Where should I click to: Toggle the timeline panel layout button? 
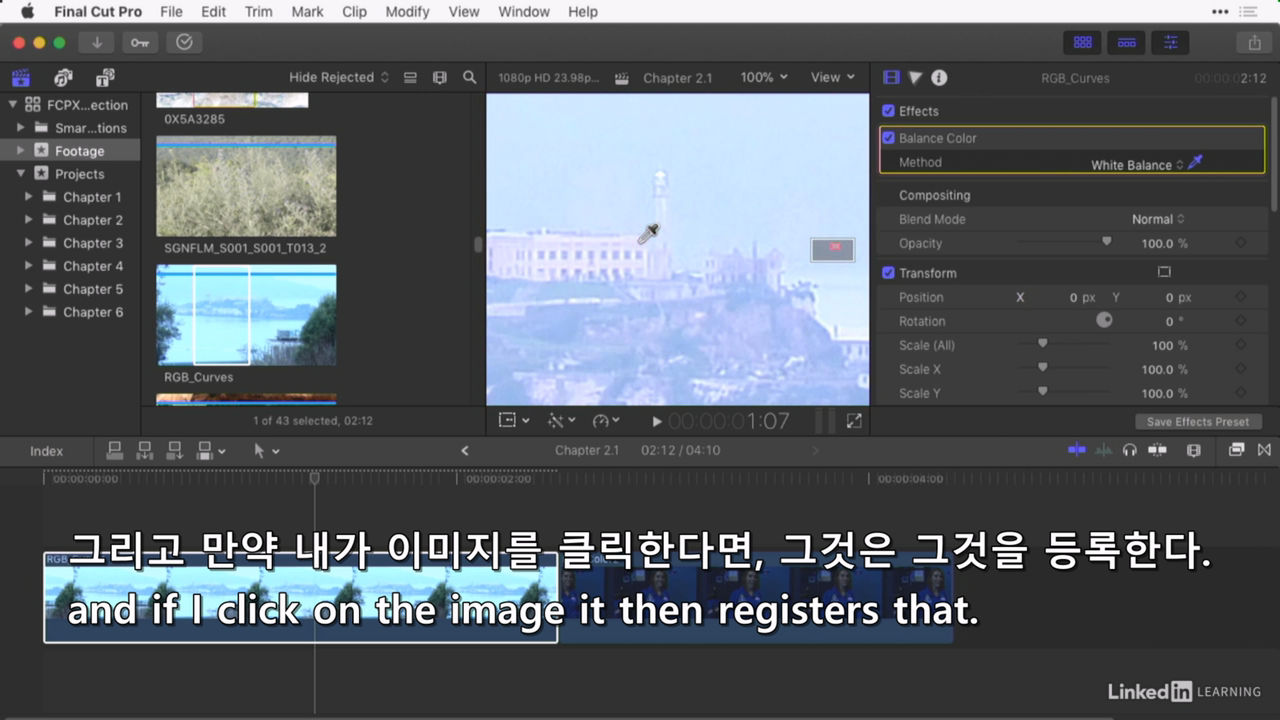(x=1126, y=42)
